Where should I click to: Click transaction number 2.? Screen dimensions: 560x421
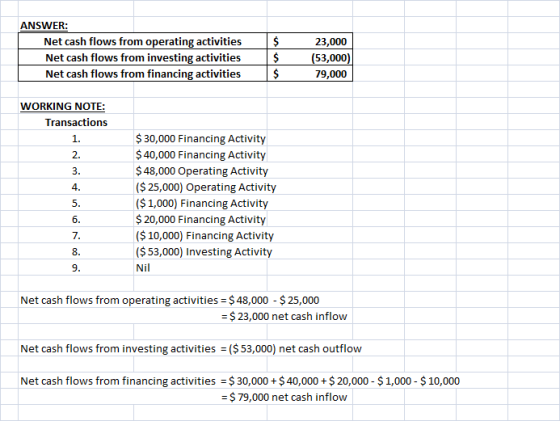(x=76, y=155)
